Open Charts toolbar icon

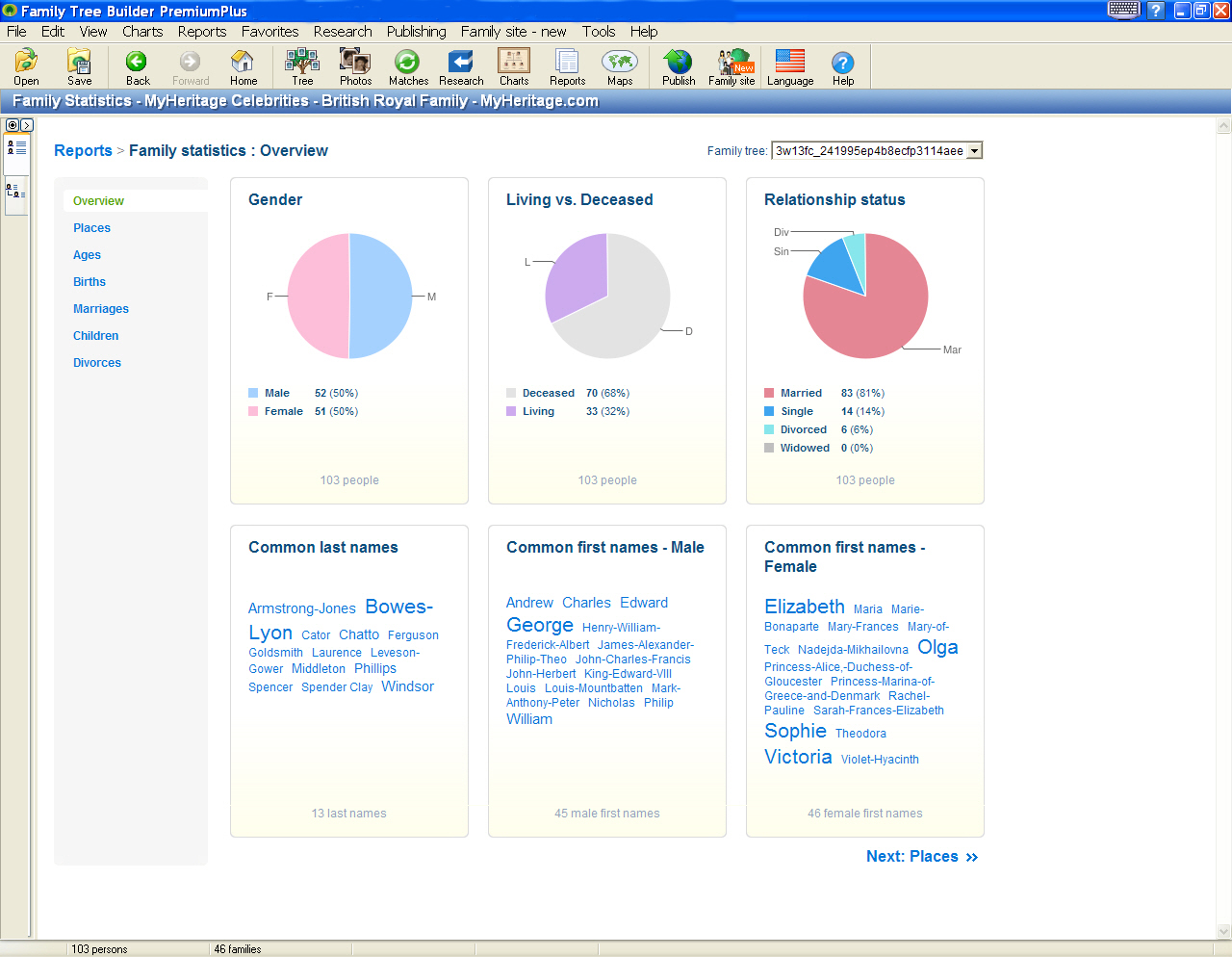(x=514, y=66)
